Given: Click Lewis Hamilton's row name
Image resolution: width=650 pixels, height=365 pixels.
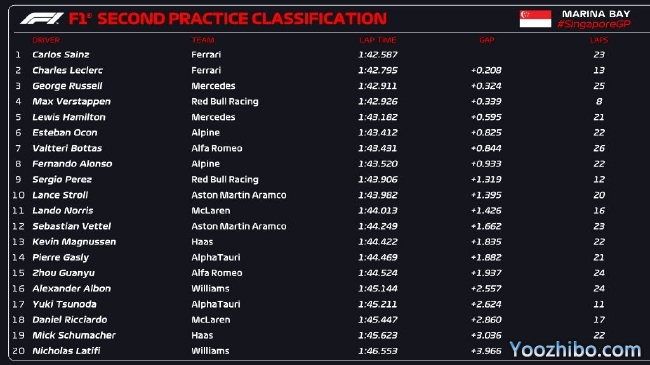Looking at the screenshot, I should click(x=69, y=117).
